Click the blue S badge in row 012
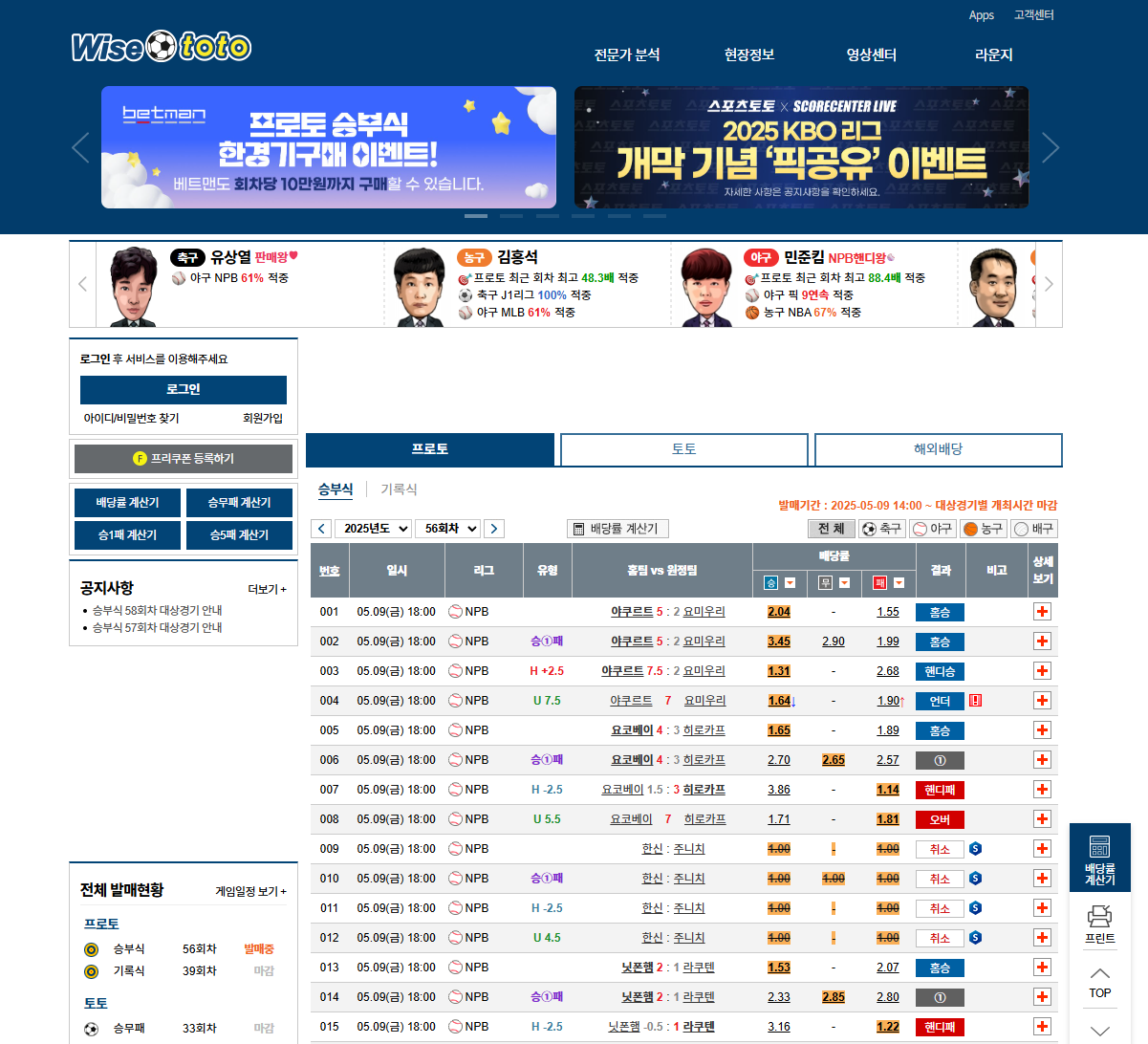The image size is (1148, 1044). pos(975,938)
